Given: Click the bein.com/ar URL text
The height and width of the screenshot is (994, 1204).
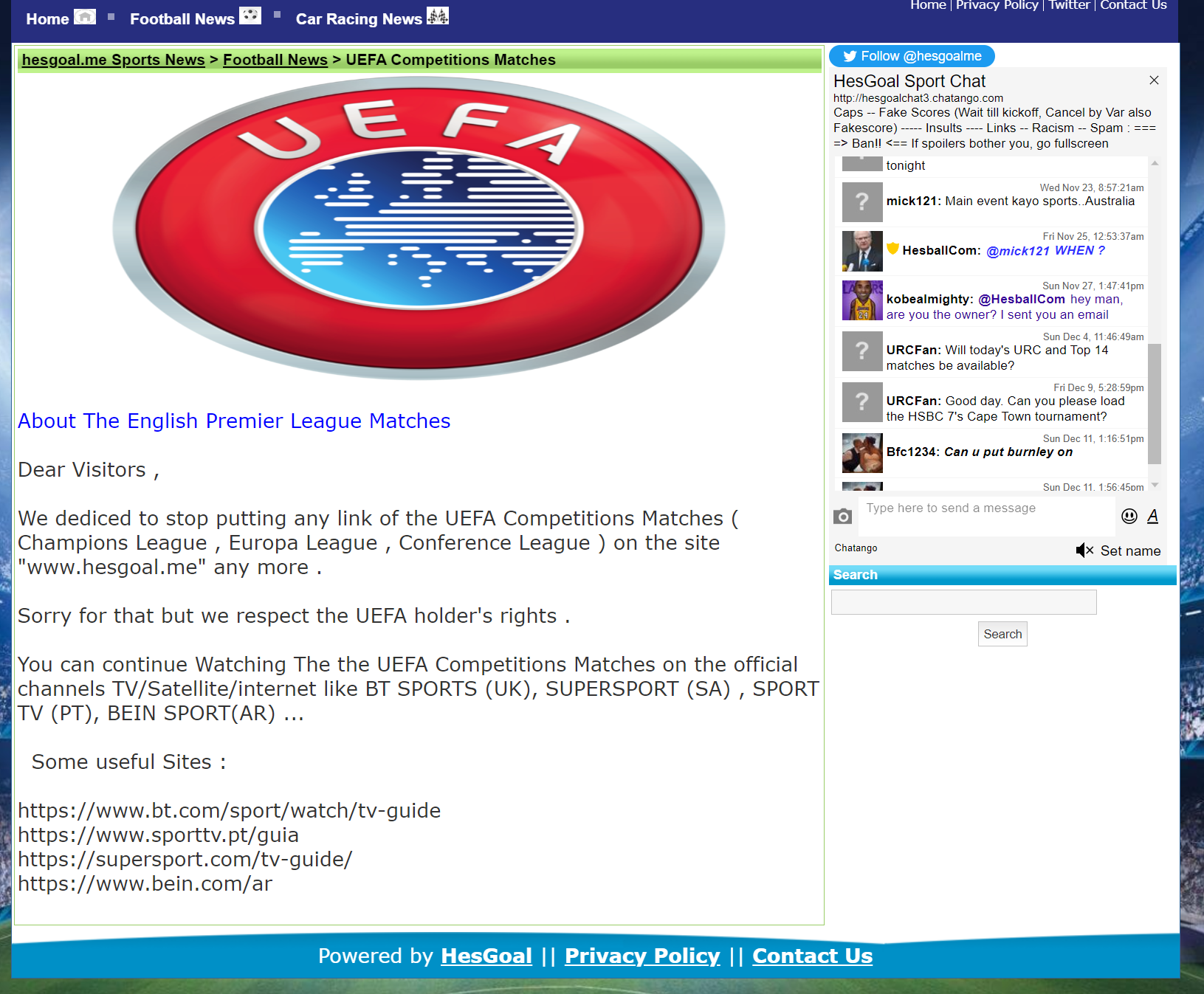Looking at the screenshot, I should click(x=145, y=883).
